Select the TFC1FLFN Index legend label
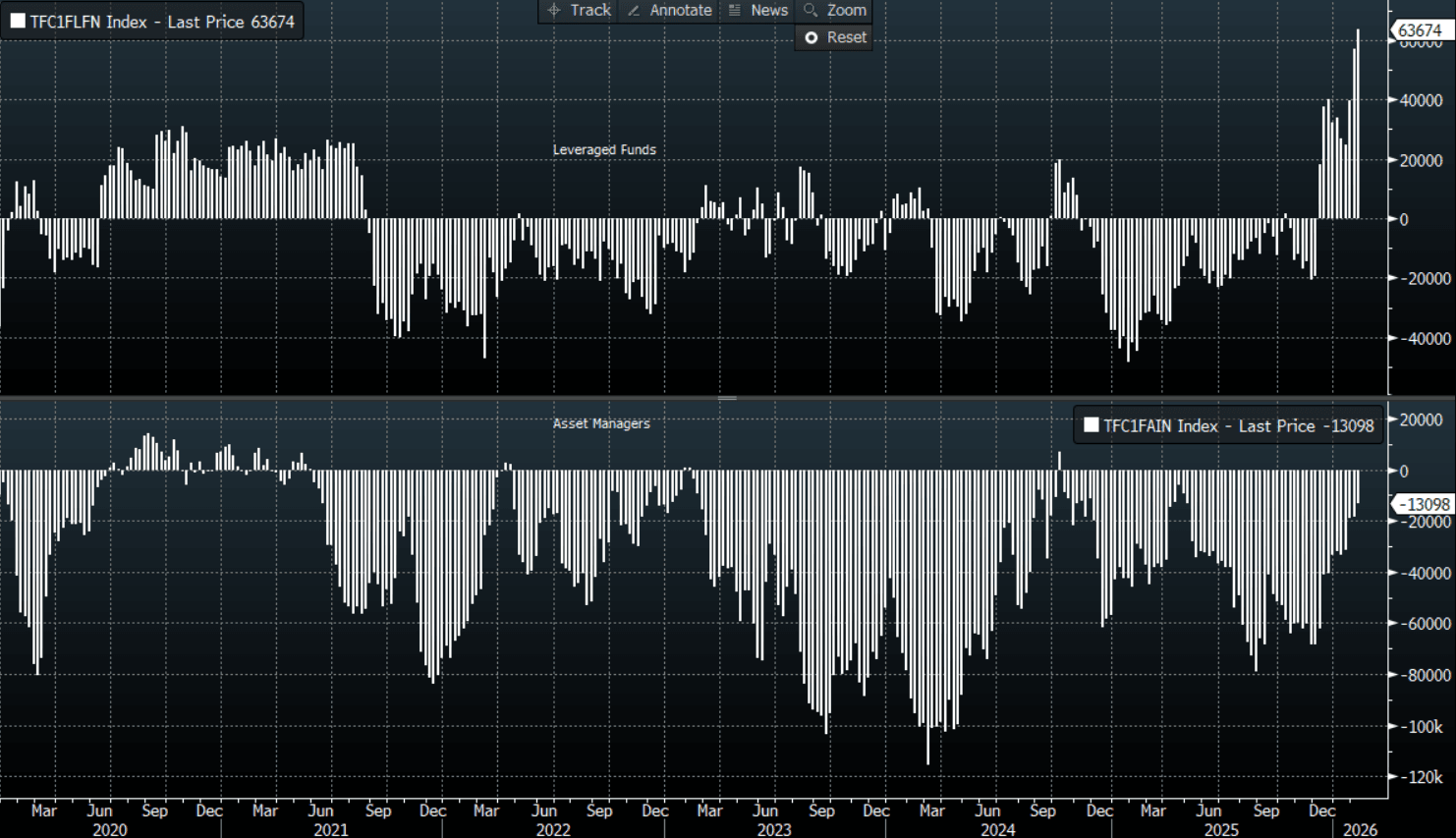1456x838 pixels. coord(162,22)
